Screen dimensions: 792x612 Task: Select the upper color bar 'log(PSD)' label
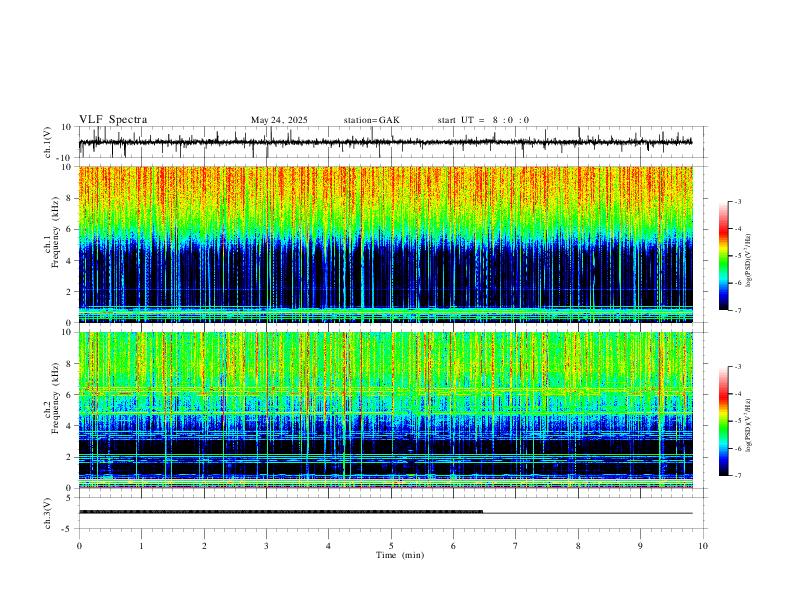[x=748, y=261]
